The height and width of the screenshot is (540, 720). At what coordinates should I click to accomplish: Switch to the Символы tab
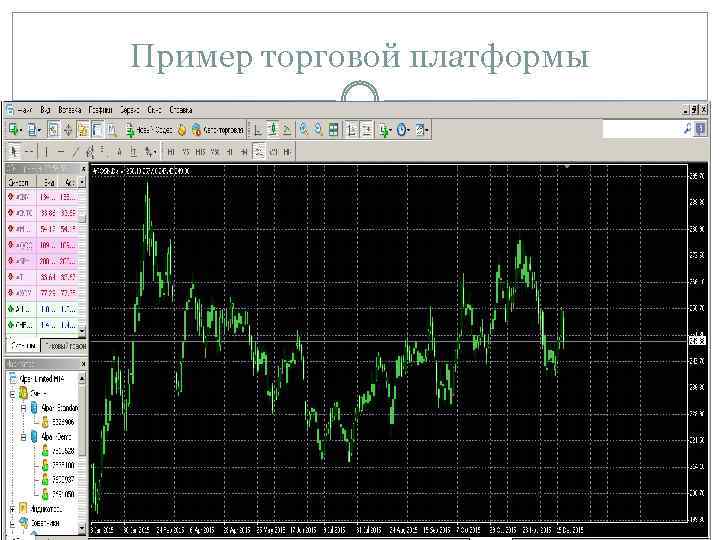22,345
